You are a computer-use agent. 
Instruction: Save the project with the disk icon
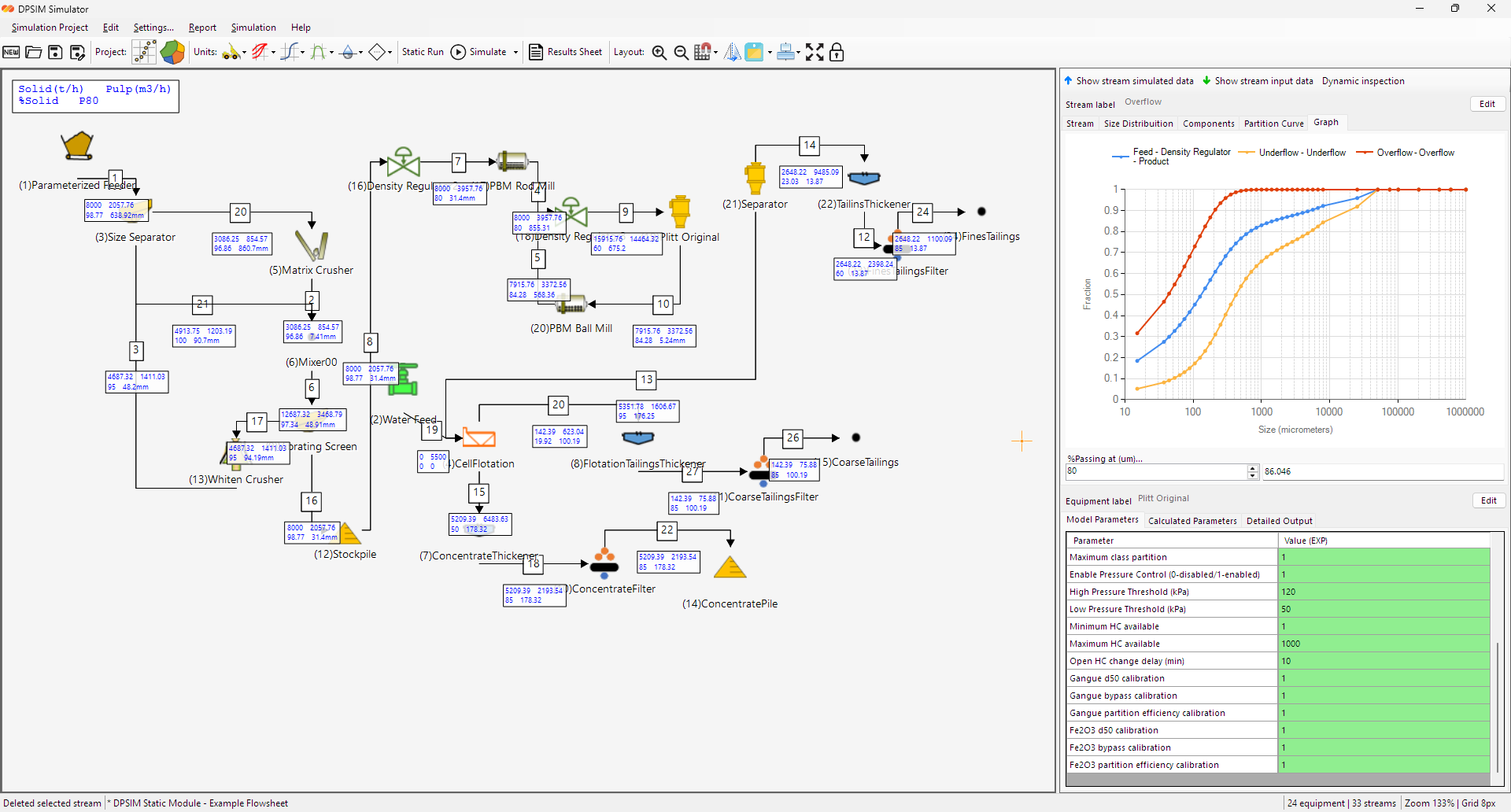pos(55,52)
